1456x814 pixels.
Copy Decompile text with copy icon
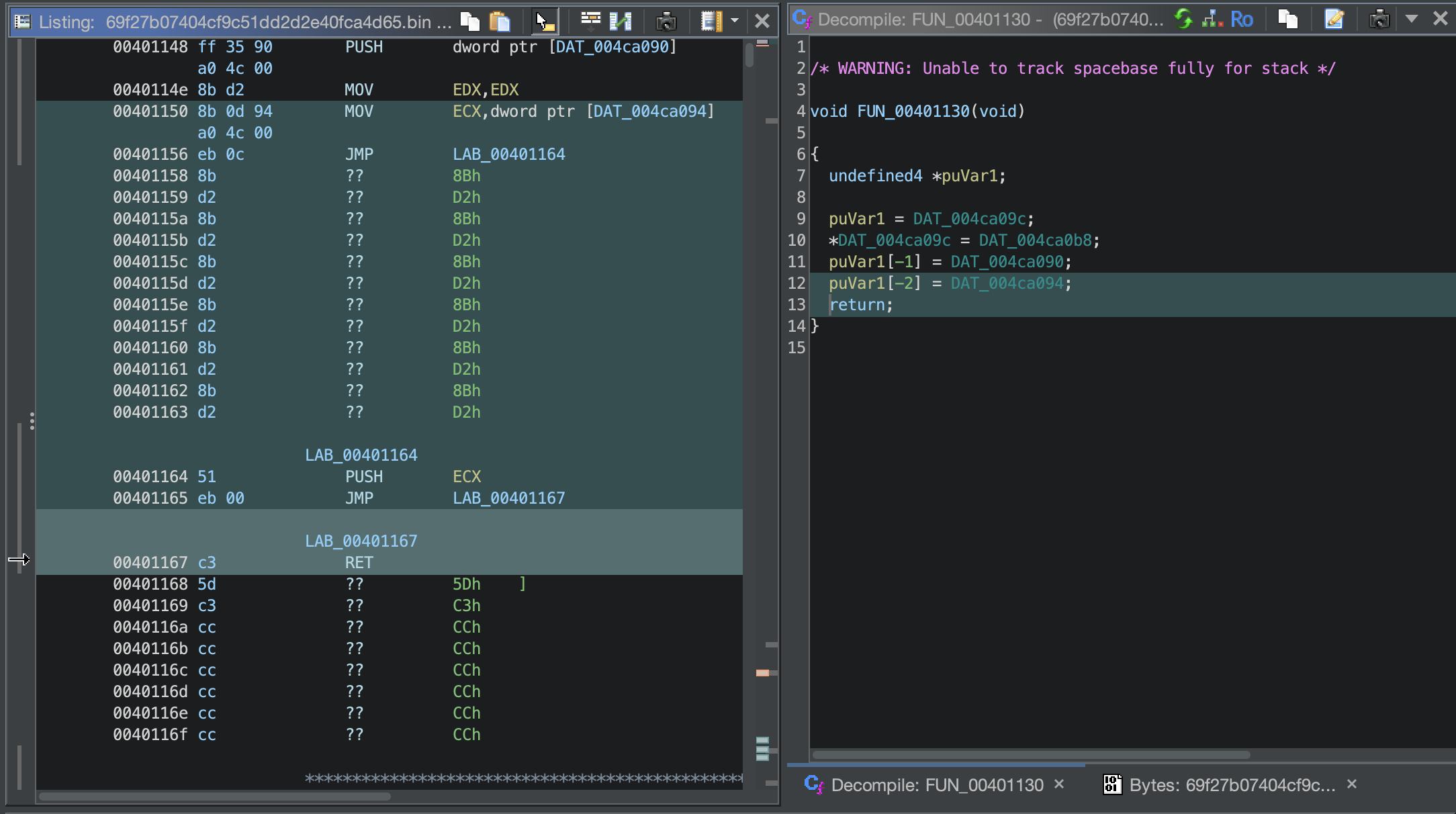click(x=1287, y=19)
